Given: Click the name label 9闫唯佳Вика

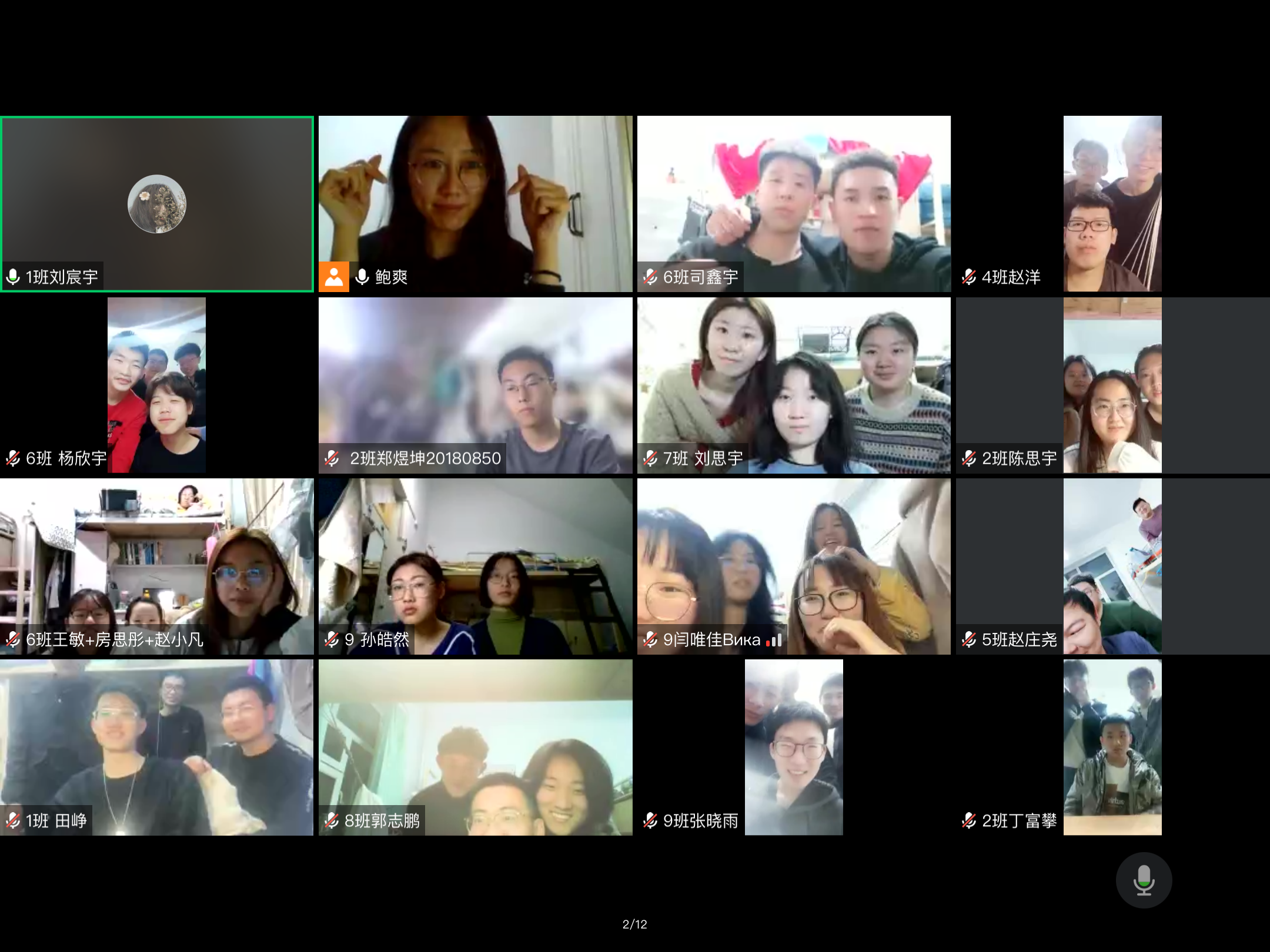Looking at the screenshot, I should tap(712, 639).
